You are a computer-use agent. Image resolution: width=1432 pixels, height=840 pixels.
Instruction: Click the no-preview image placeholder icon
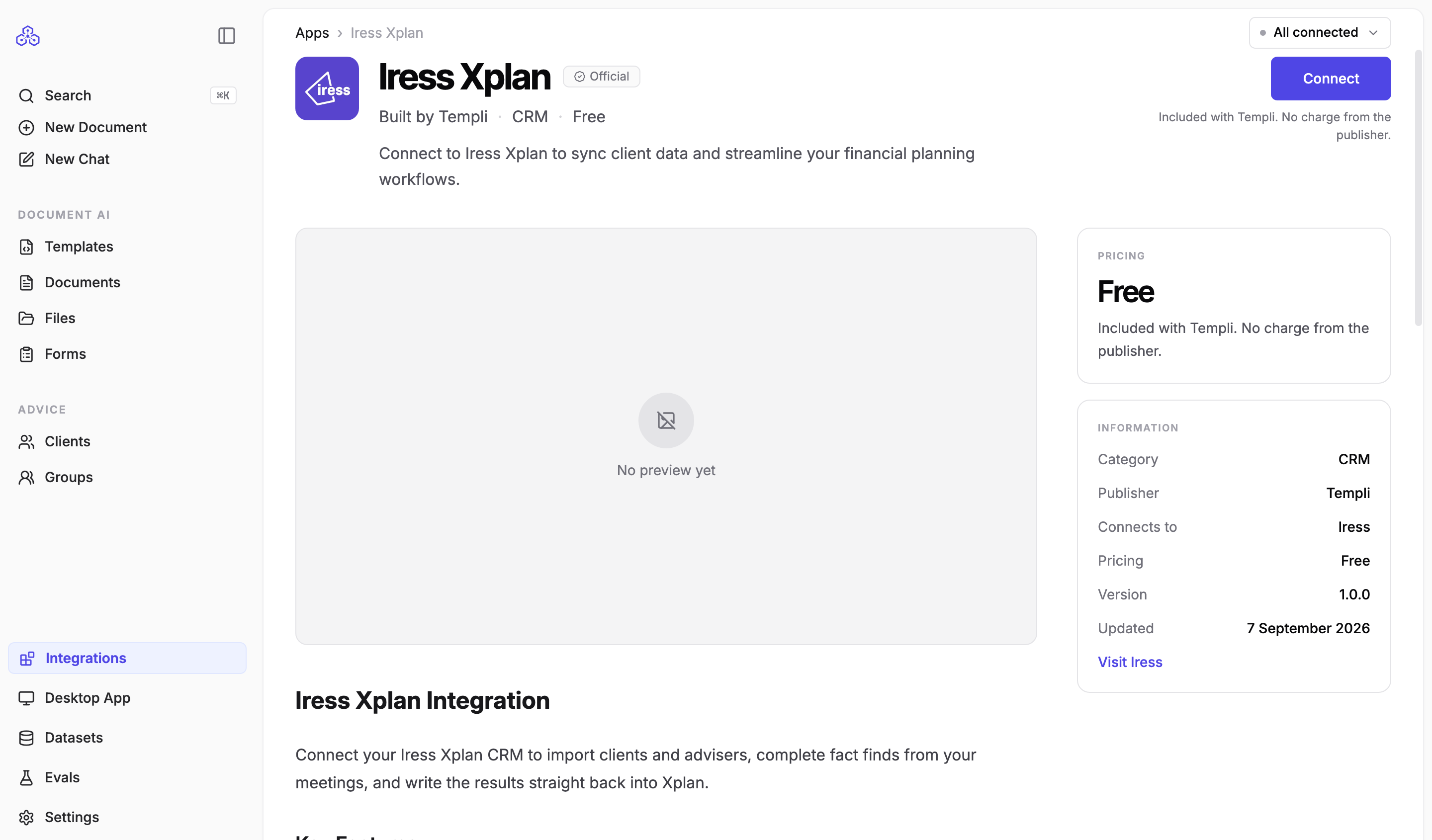[x=666, y=420]
